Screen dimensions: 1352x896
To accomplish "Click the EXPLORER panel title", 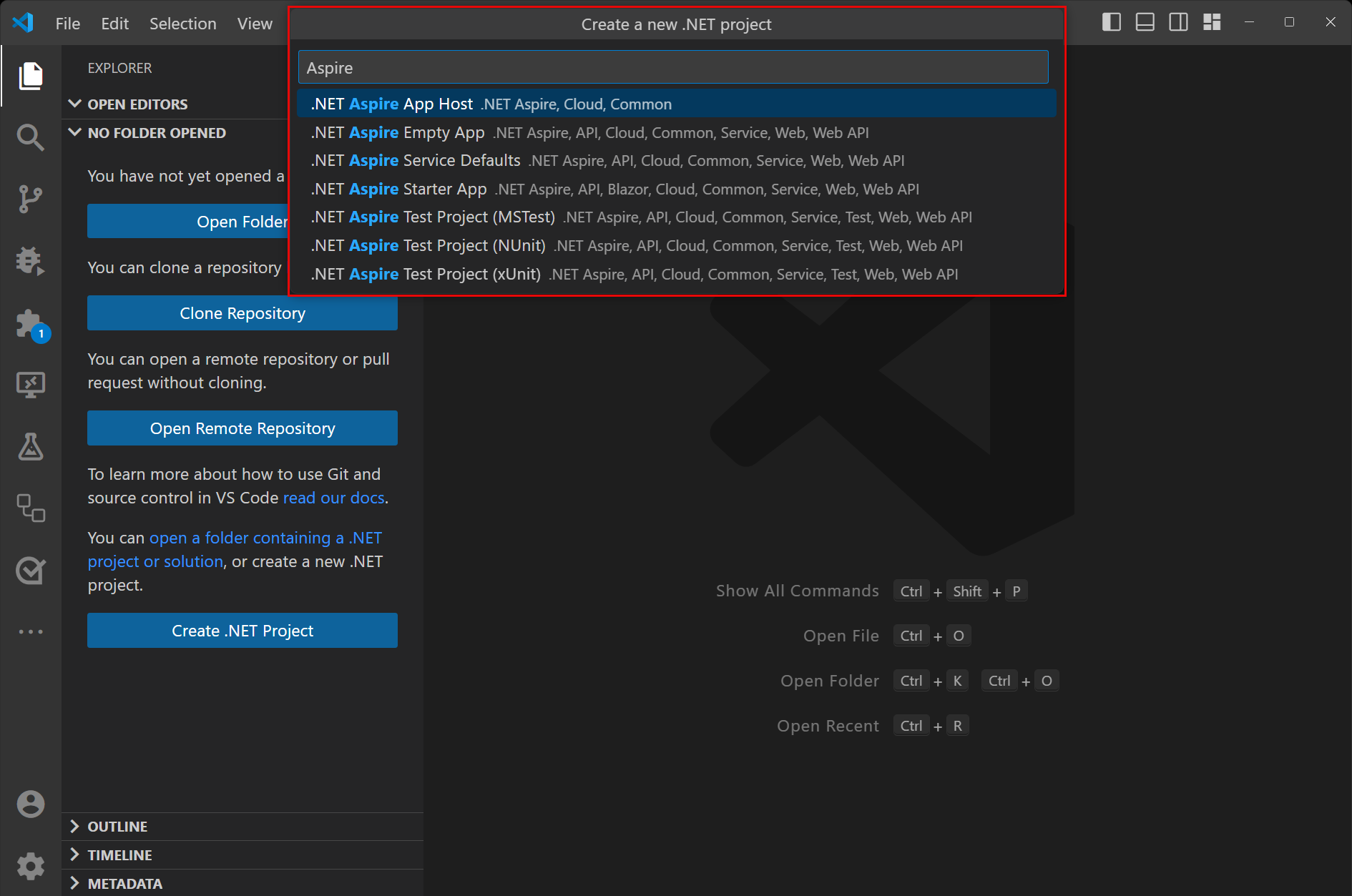I will click(119, 68).
